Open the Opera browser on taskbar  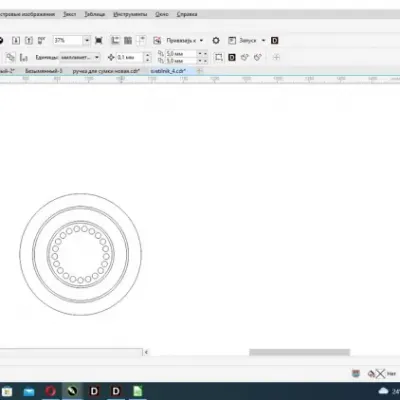click(51, 391)
